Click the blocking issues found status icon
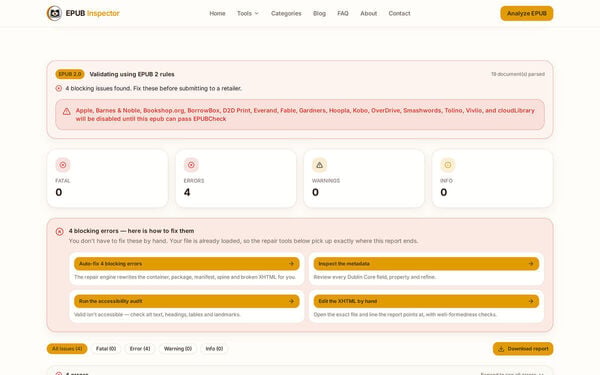This screenshot has width=600, height=375. pyautogui.click(x=59, y=88)
